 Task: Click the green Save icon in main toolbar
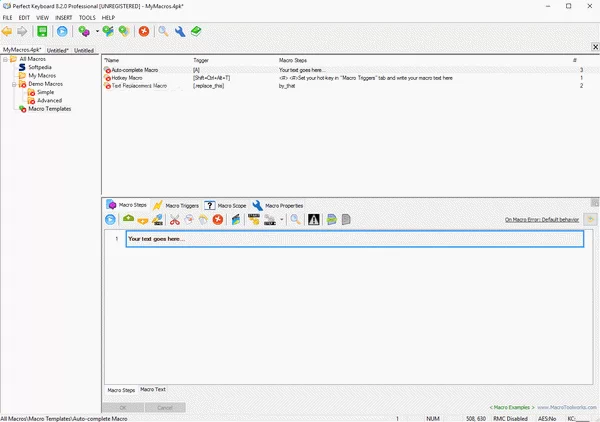pos(43,32)
